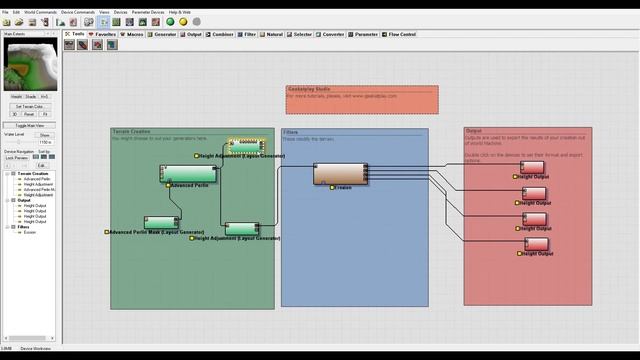
Task: Click the yellow build circle button
Action: click(183, 22)
